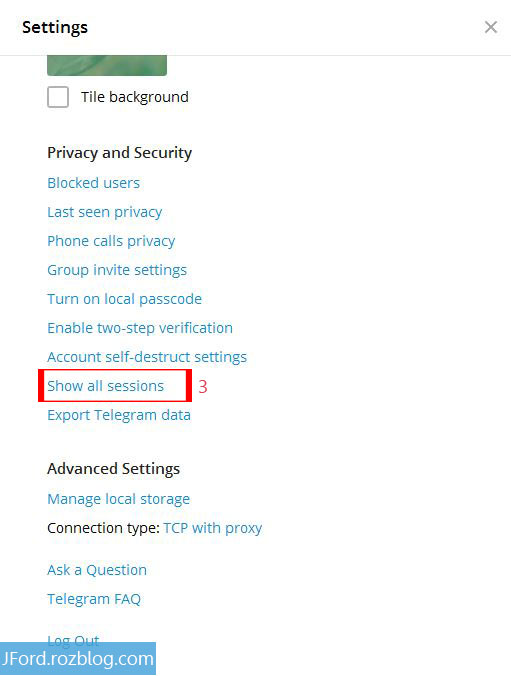Open Manage local storage
Viewport: 511px width, 676px height.
(x=119, y=499)
